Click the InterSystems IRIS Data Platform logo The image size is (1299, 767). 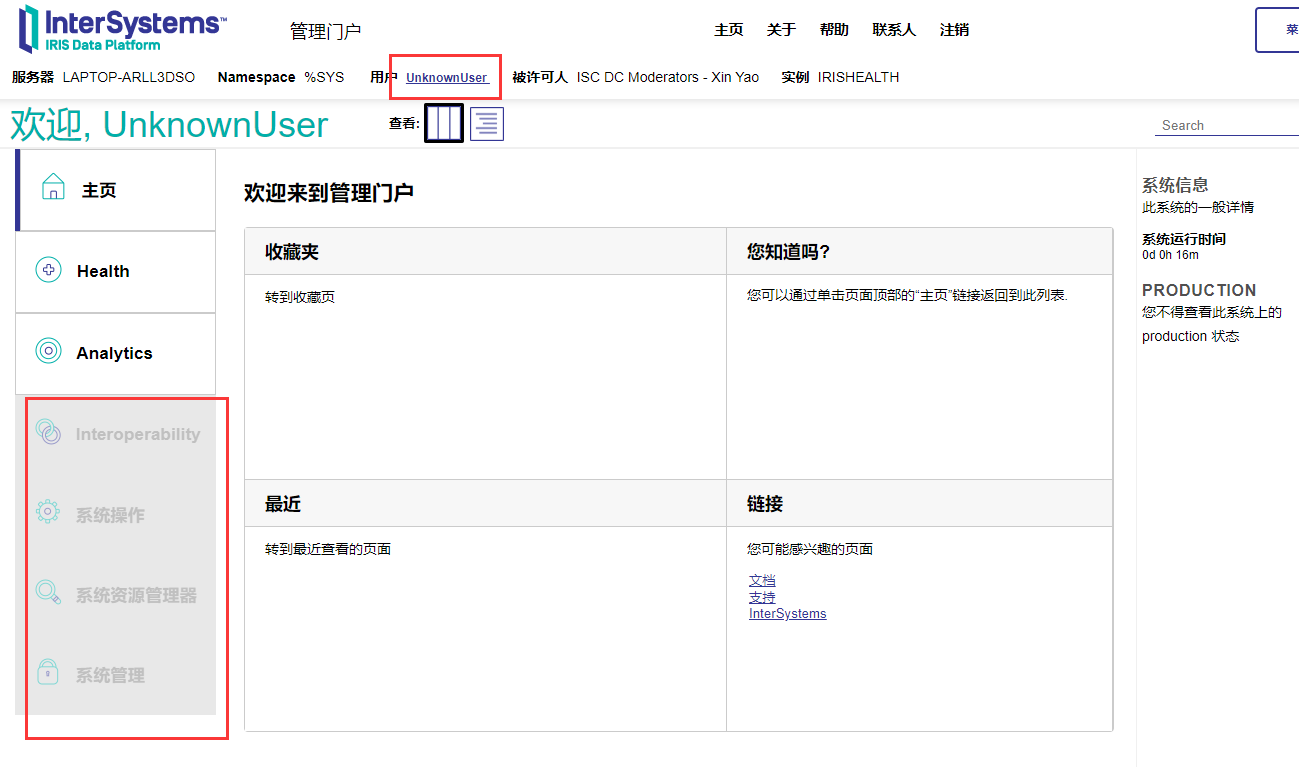122,28
